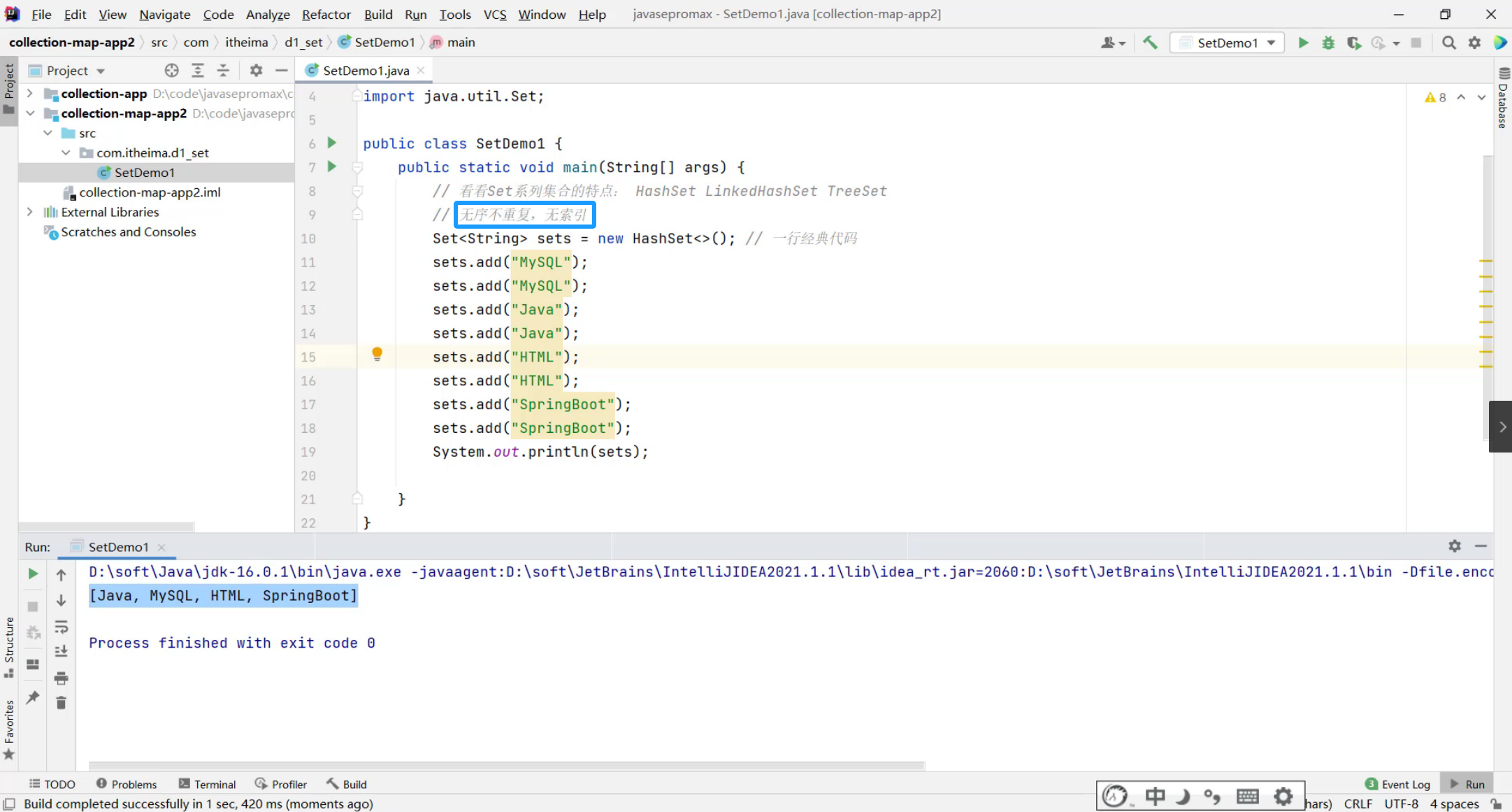Toggle scroll to end in console

pos(61,651)
